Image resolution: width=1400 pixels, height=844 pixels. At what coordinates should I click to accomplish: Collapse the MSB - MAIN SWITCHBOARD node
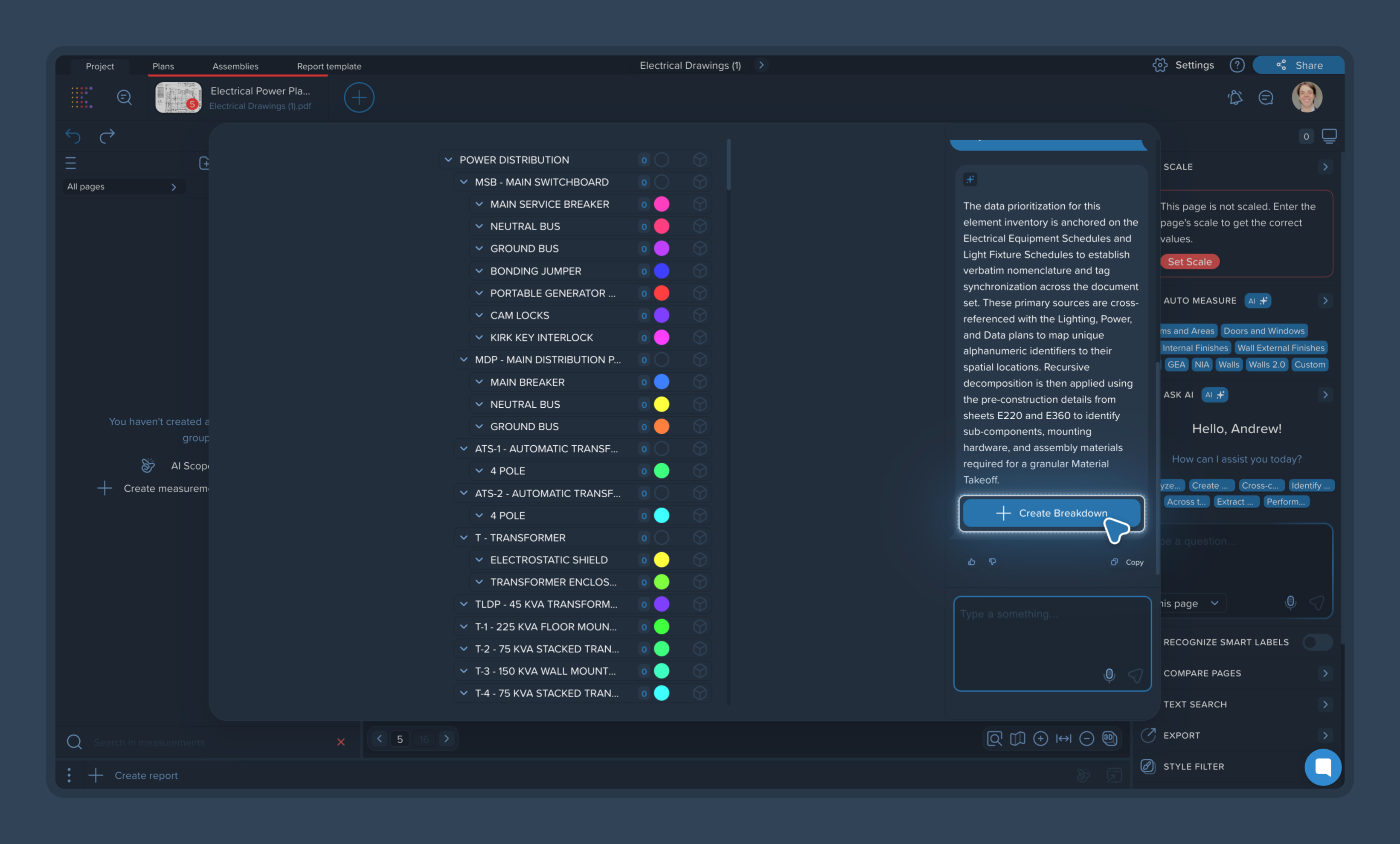click(464, 182)
